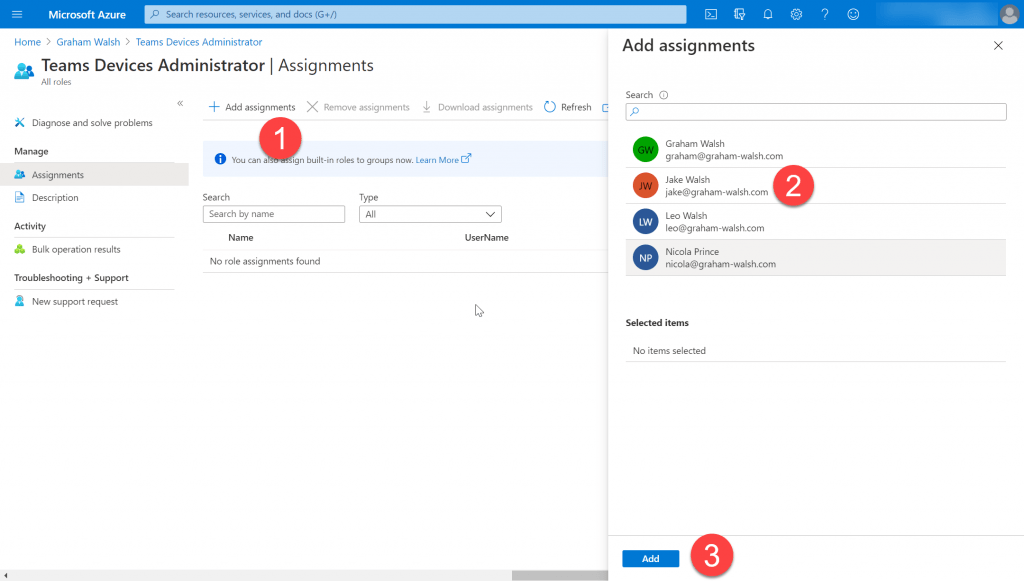
Task: Go to the Home breadcrumb
Action: (27, 42)
